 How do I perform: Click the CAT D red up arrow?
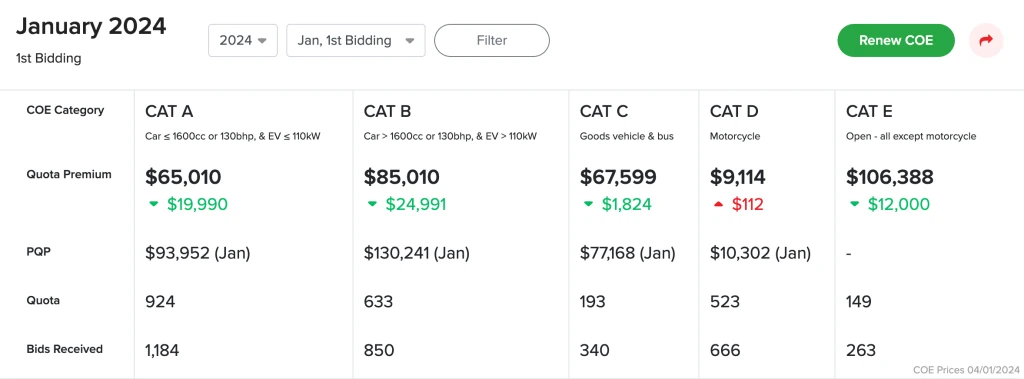pos(718,205)
